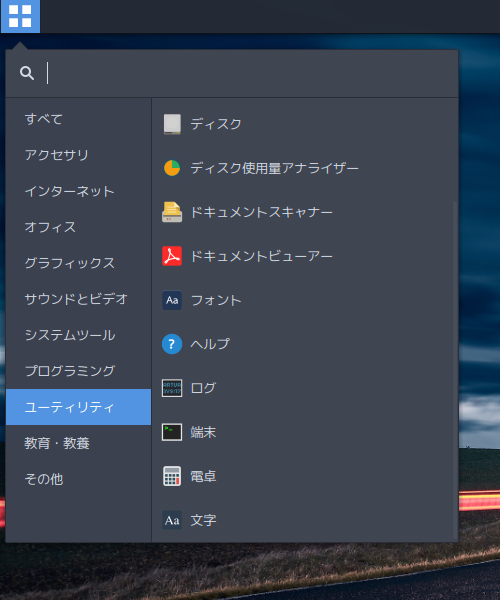
Task: Open the ディスク disk utility icon
Action: (x=172, y=124)
